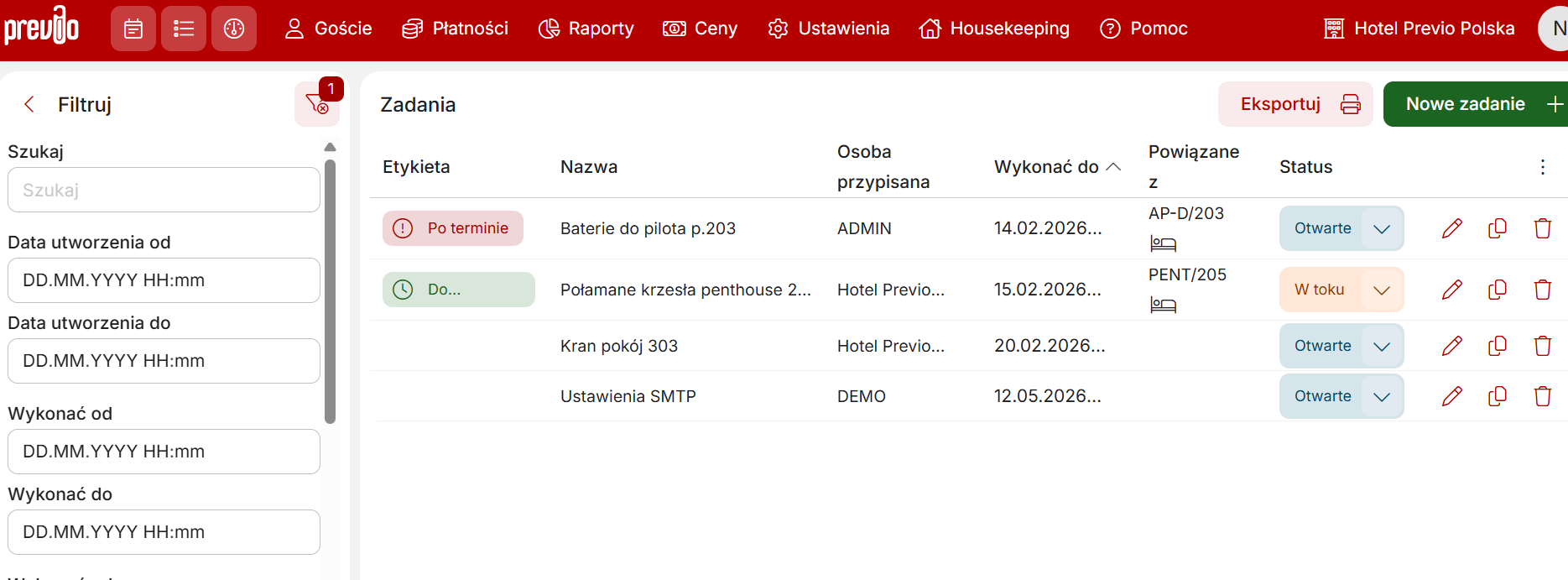The height and width of the screenshot is (580, 1568).
Task: Collapse the Filtruj panel with back arrow
Action: [x=29, y=104]
